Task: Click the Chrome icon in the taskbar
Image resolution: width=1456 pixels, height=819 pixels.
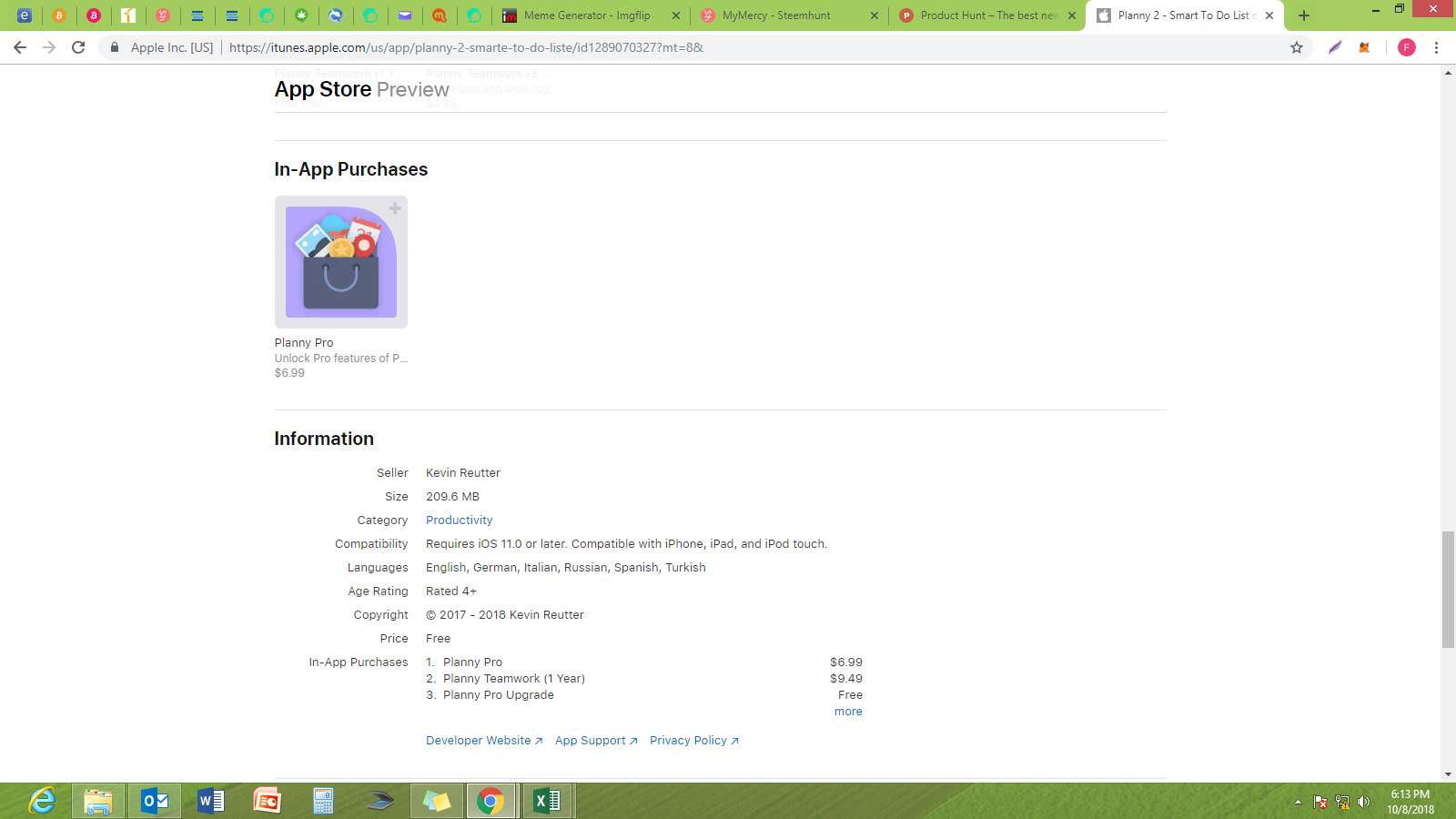Action: [x=490, y=801]
